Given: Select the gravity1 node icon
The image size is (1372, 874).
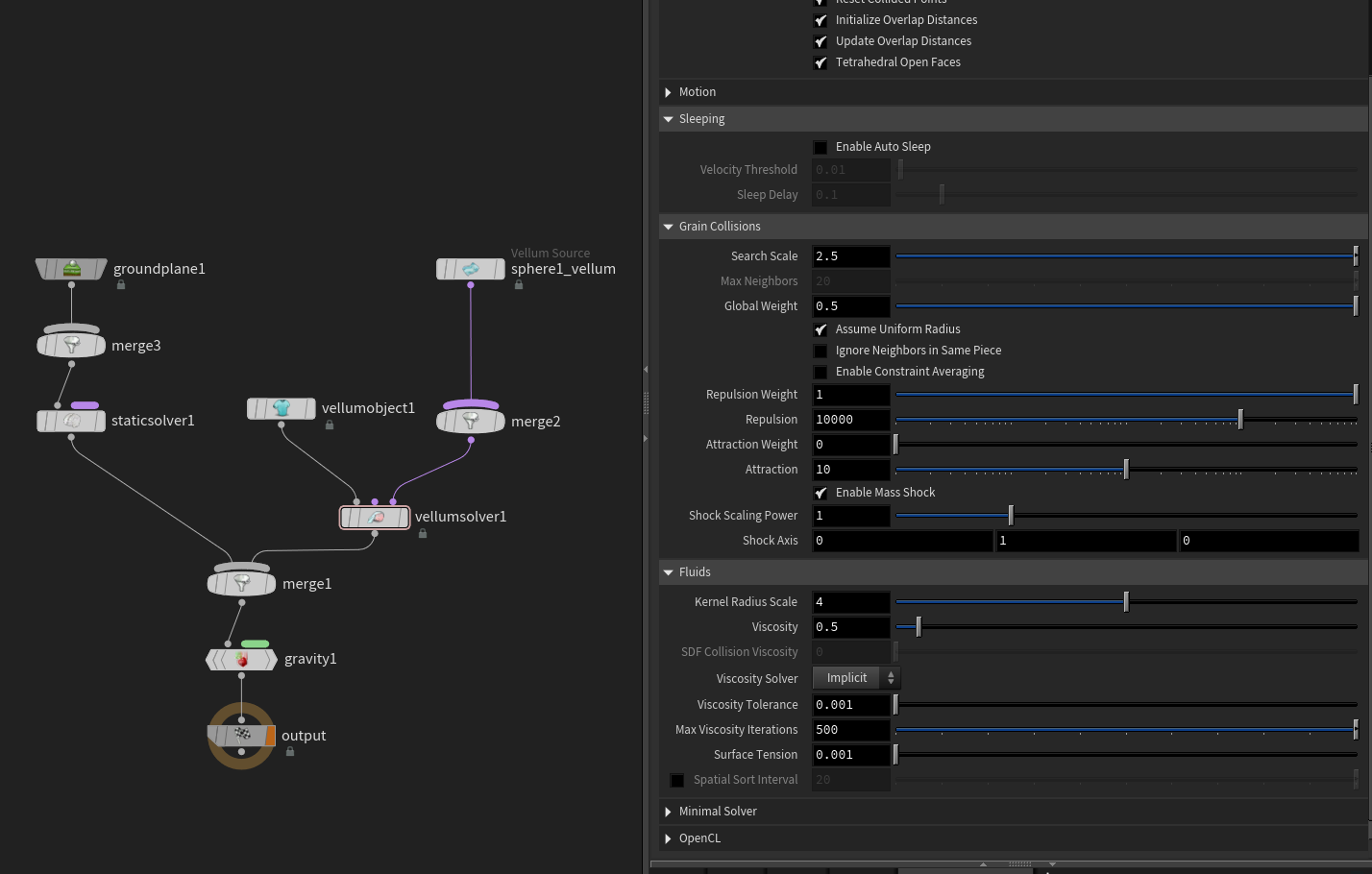Looking at the screenshot, I should pos(242,660).
